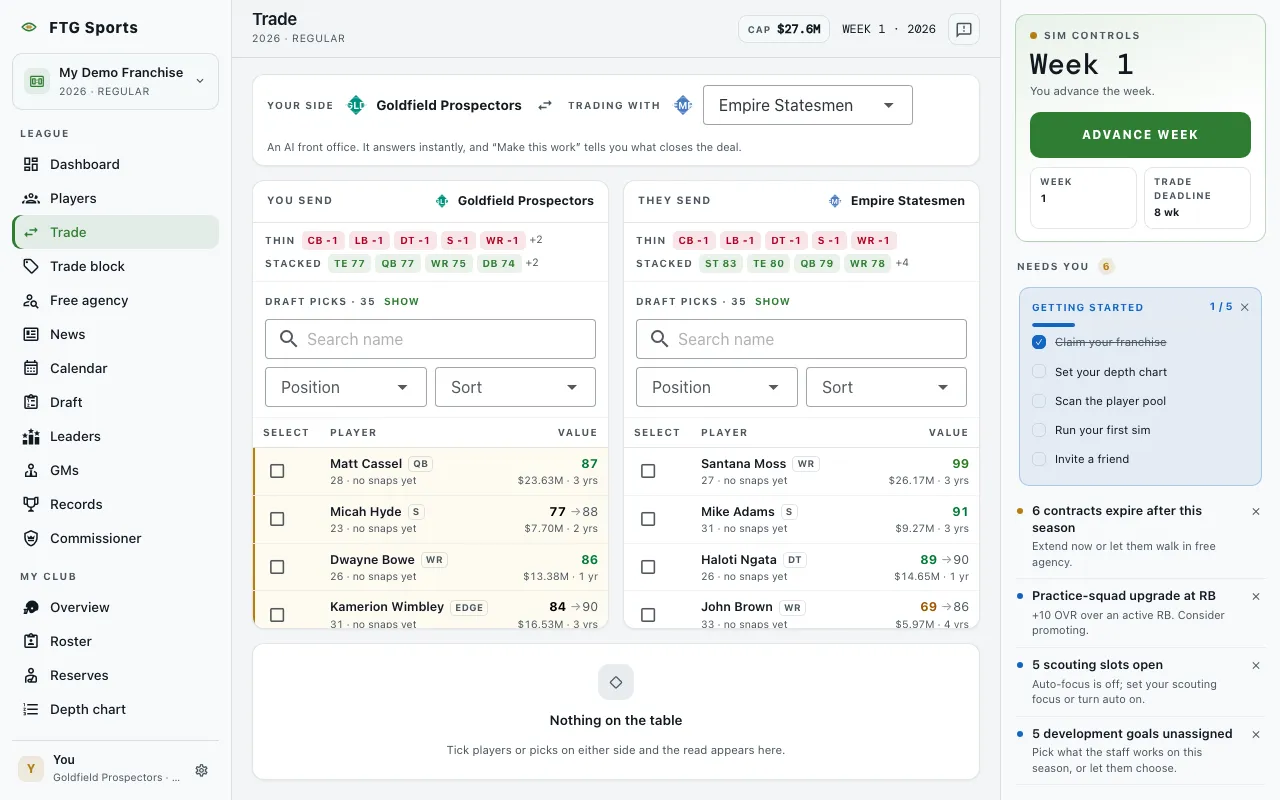Image resolution: width=1280 pixels, height=800 pixels.
Task: Open the Leaders menu item
Action: point(115,436)
